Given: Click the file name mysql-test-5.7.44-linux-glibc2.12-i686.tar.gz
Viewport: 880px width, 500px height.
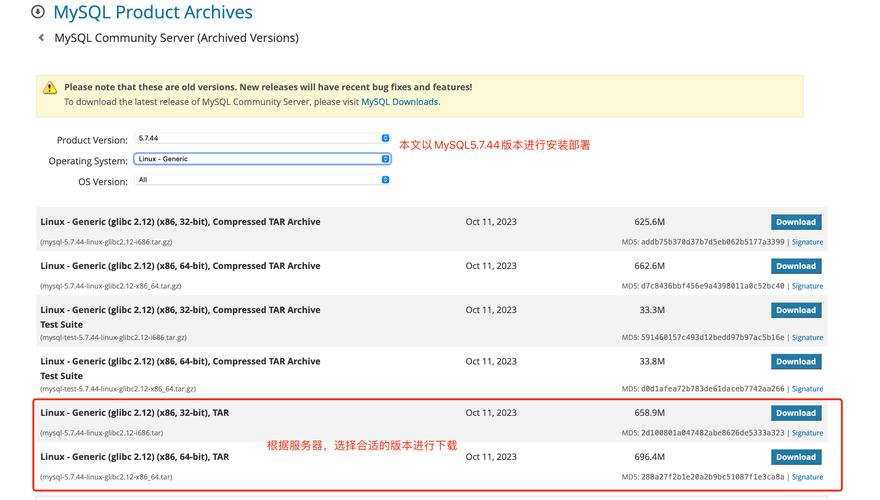Looking at the screenshot, I should [x=113, y=338].
